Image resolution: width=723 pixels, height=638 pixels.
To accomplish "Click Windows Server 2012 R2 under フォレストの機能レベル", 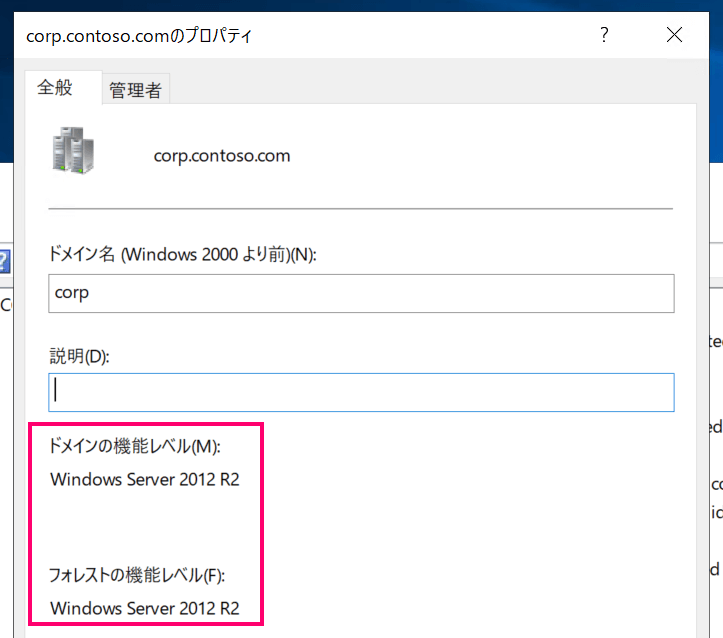I will click(x=145, y=608).
